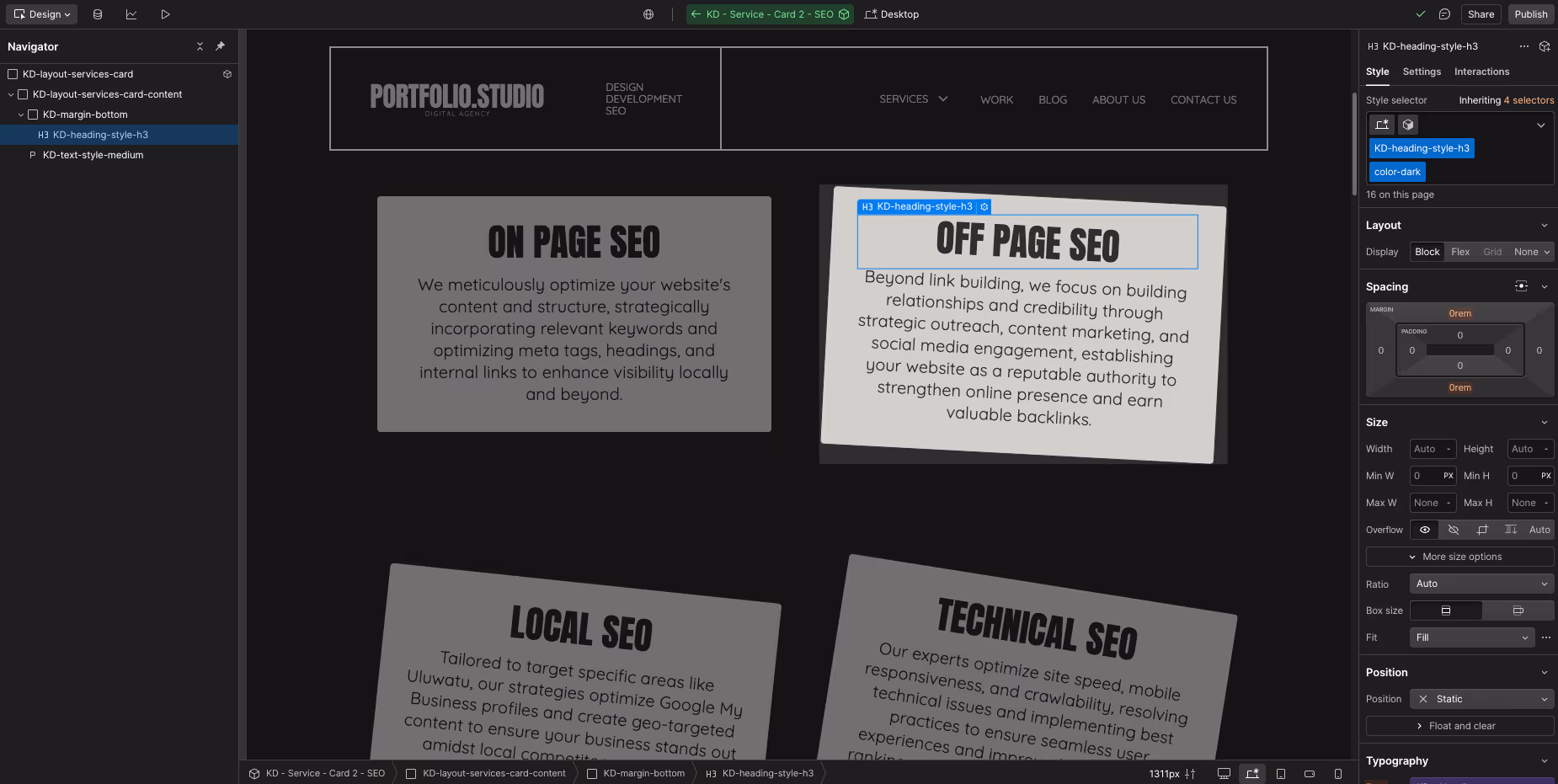Switch to the Interactions tab
Image resolution: width=1558 pixels, height=784 pixels.
(x=1481, y=72)
